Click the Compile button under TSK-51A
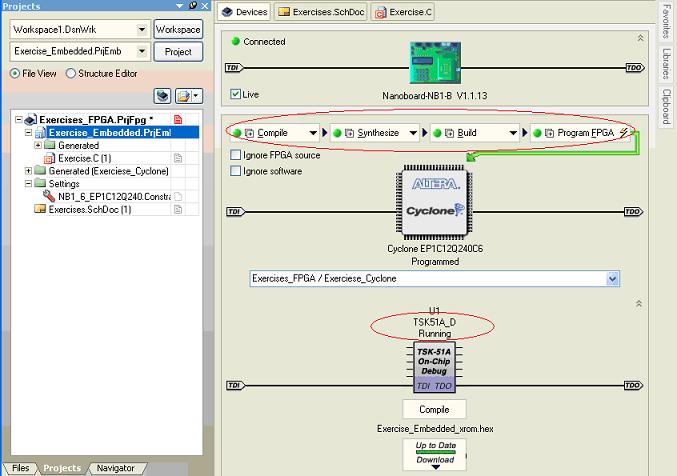Image resolution: width=677 pixels, height=476 pixels. pyautogui.click(x=434, y=409)
